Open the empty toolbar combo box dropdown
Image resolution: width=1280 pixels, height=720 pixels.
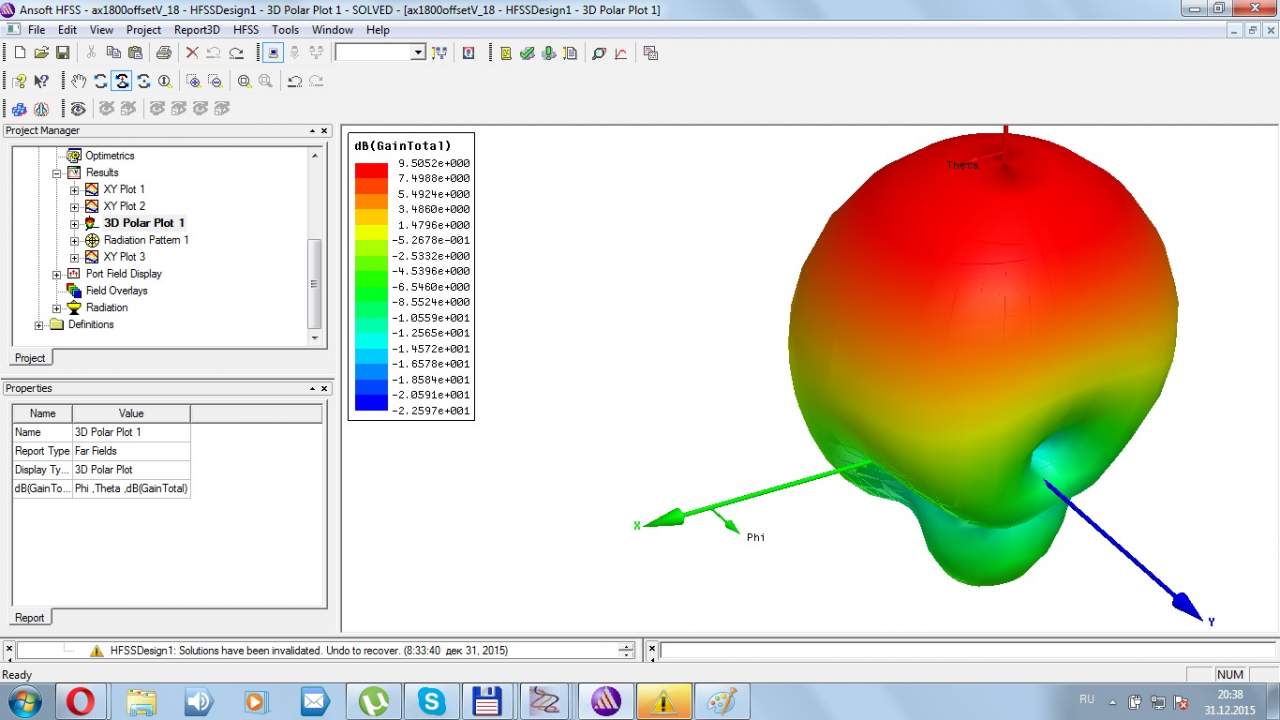pyautogui.click(x=418, y=53)
